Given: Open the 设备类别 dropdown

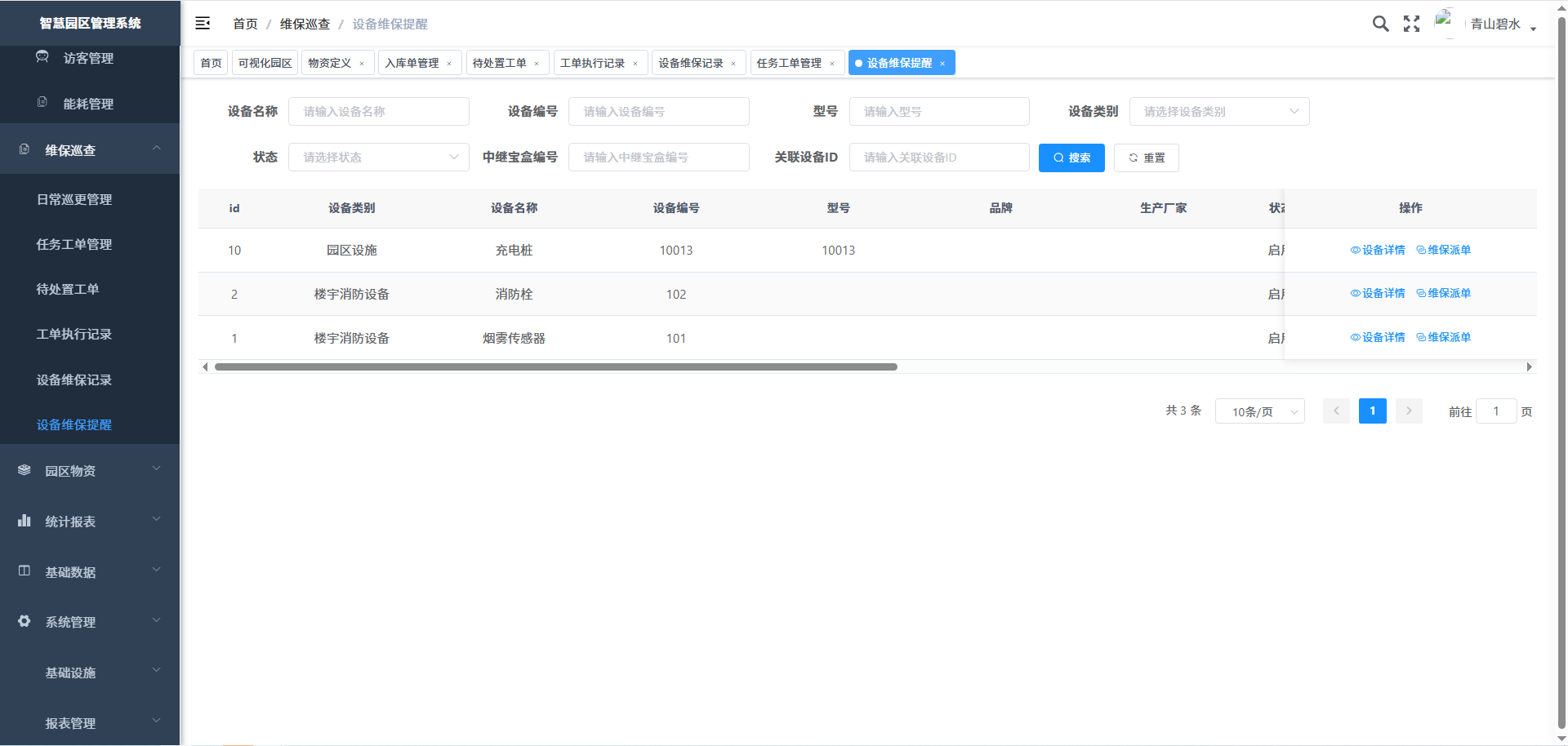Looking at the screenshot, I should coord(1218,112).
